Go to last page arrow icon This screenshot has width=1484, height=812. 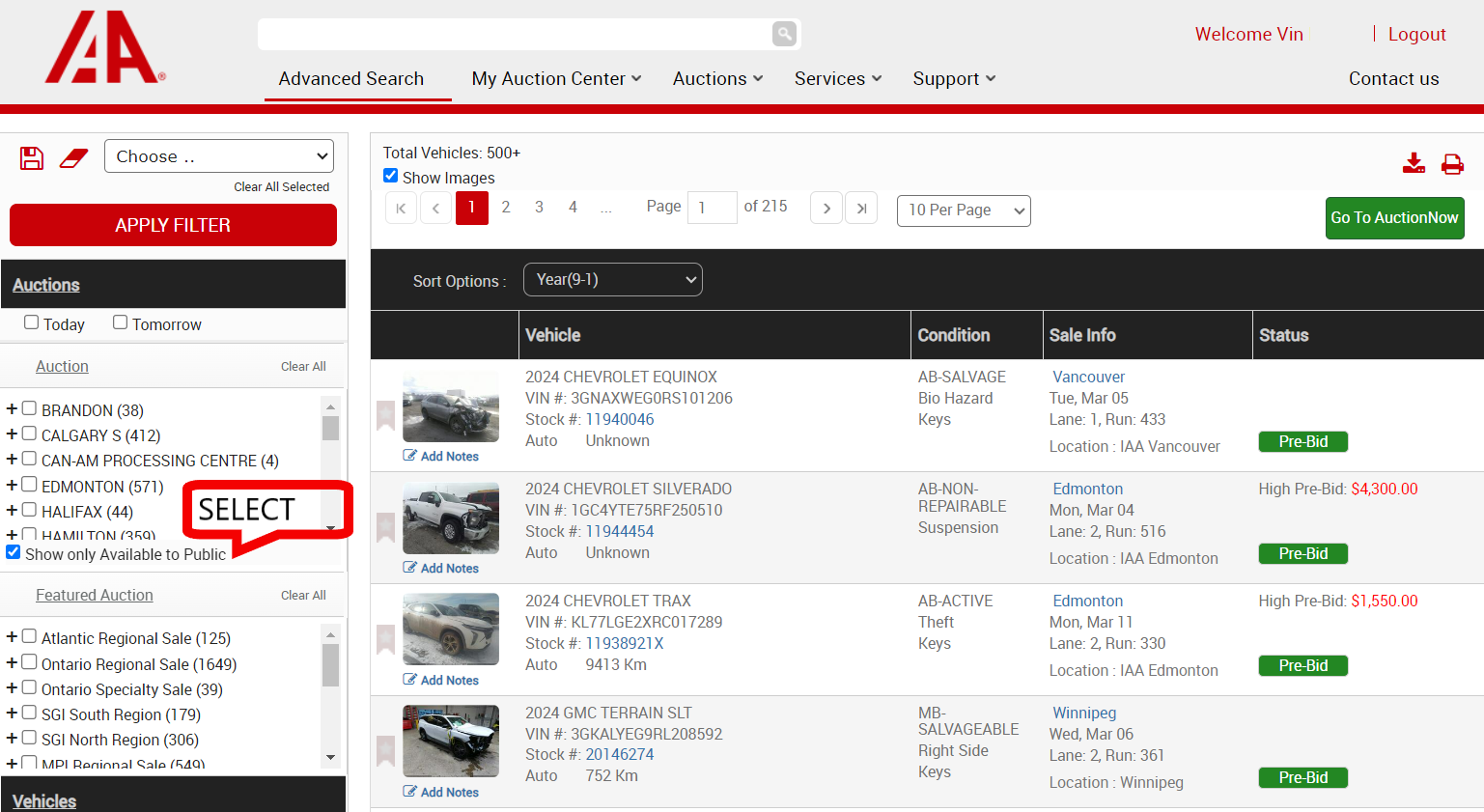click(861, 208)
